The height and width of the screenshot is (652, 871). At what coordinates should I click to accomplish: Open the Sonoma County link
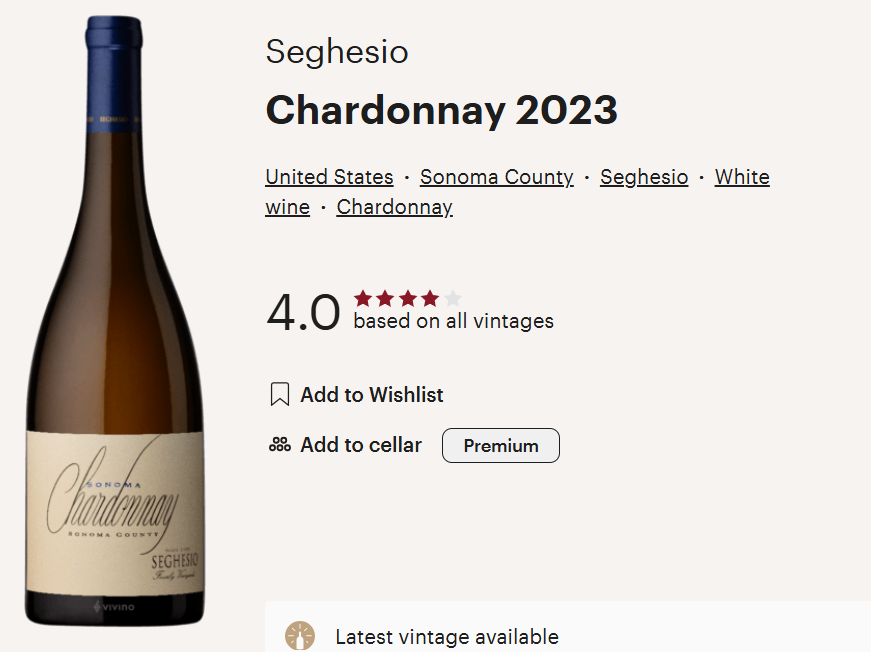click(x=496, y=177)
